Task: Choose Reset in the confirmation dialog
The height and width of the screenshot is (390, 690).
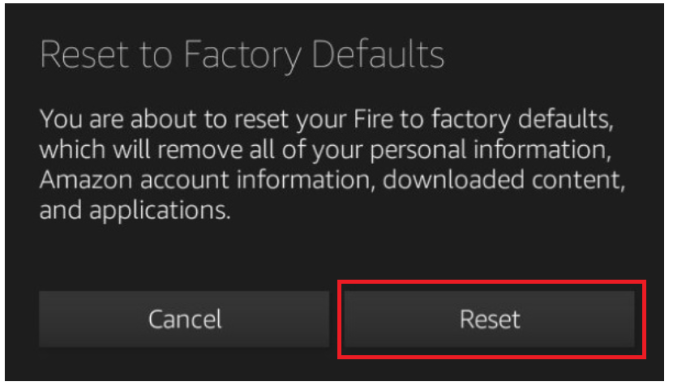Action: 489,319
